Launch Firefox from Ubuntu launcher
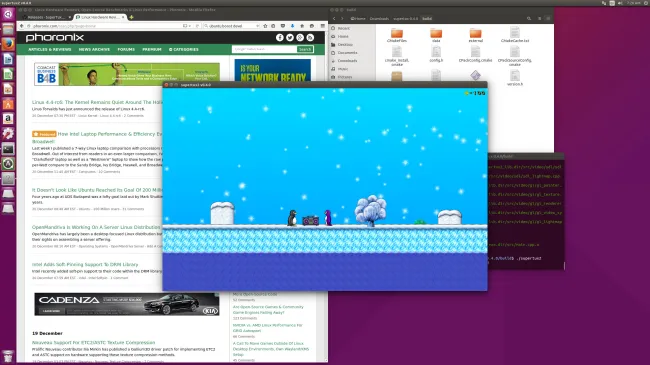This screenshot has height=365, width=650. pos(8,44)
